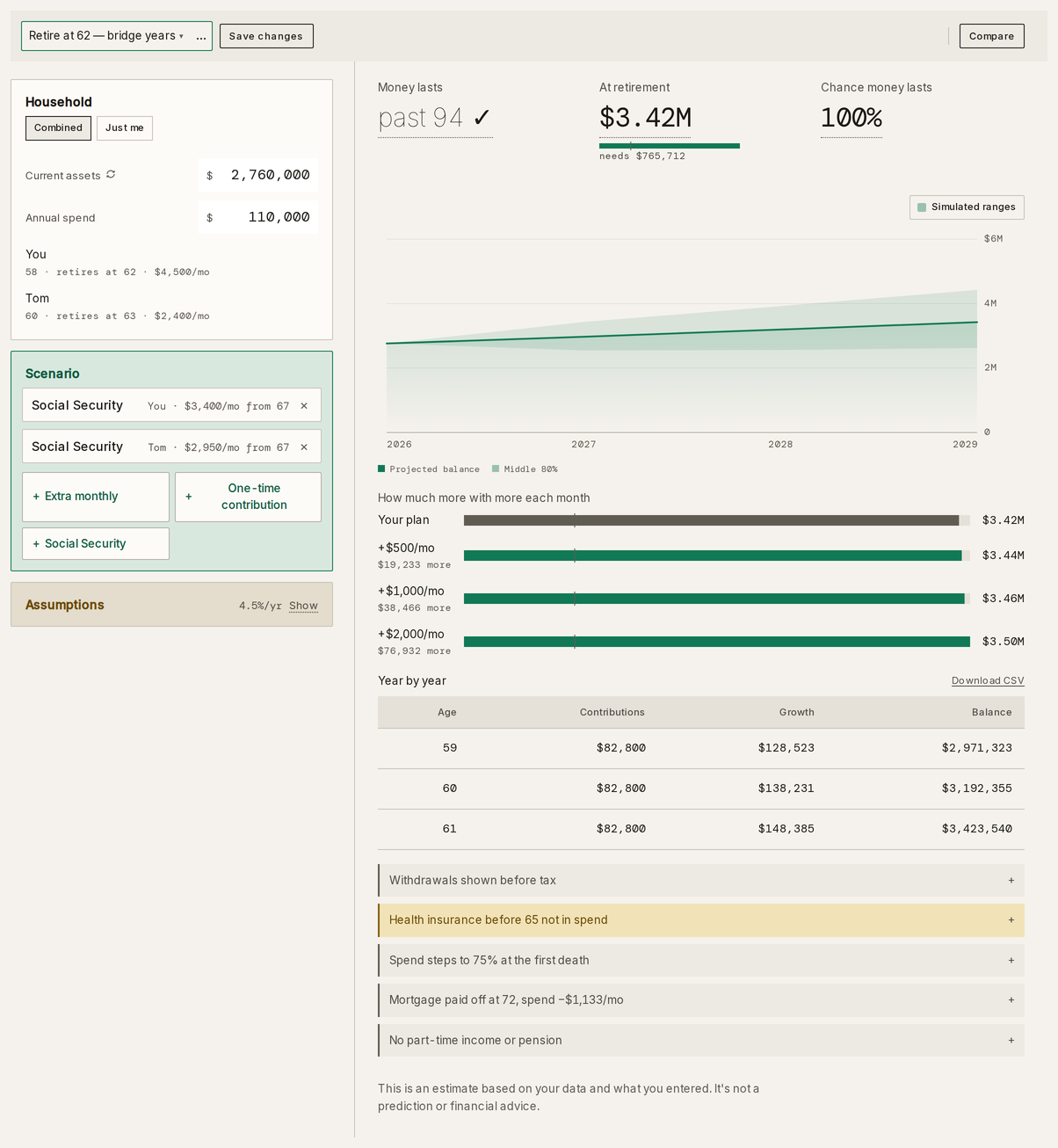Image resolution: width=1058 pixels, height=1148 pixels.
Task: Open the Social Security row for You
Action: (171, 405)
